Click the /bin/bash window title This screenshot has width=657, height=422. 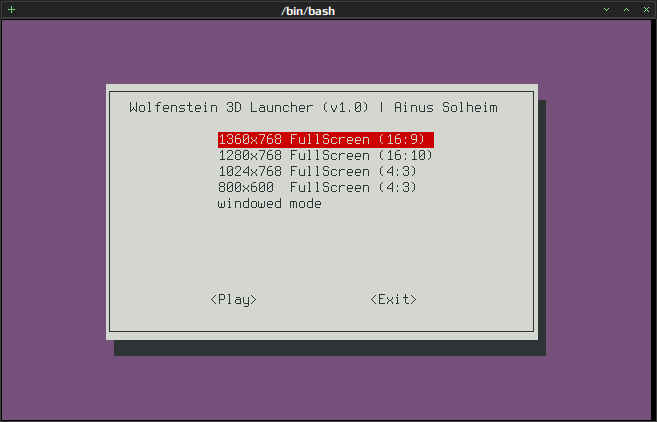308,10
